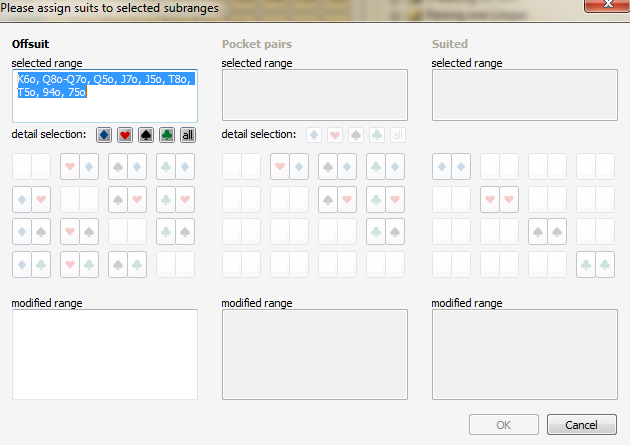
Task: Toggle club-heart combo in Offsuit grid
Action: [x=176, y=199]
